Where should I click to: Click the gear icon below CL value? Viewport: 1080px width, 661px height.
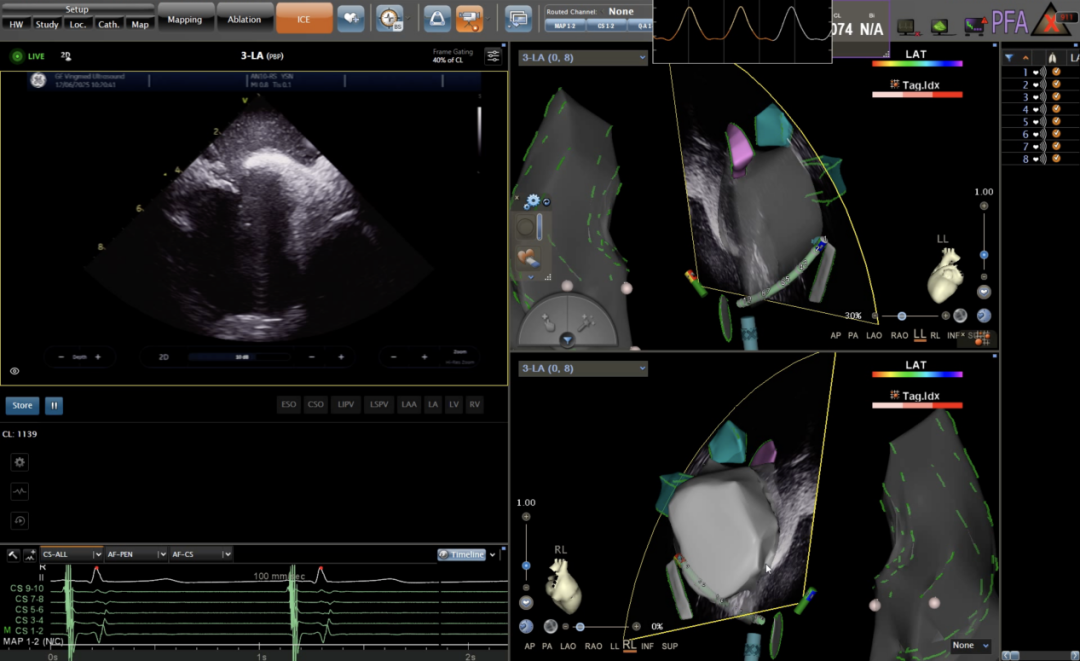pyautogui.click(x=19, y=462)
